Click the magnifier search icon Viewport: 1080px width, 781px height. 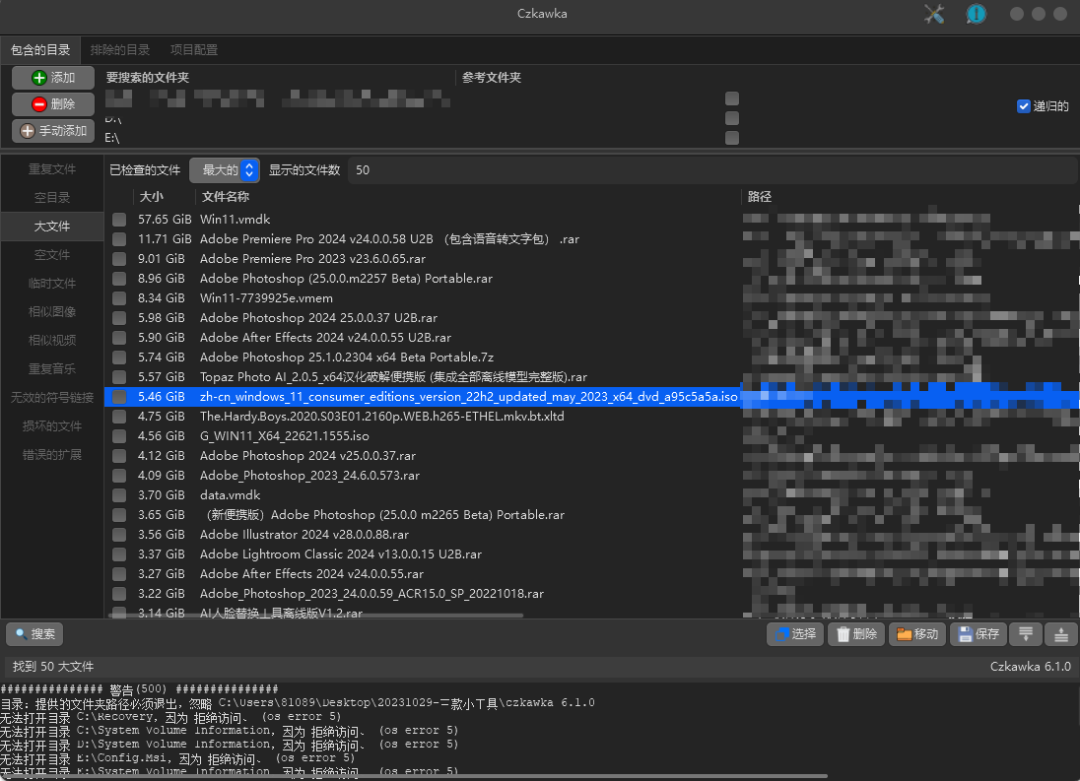21,634
